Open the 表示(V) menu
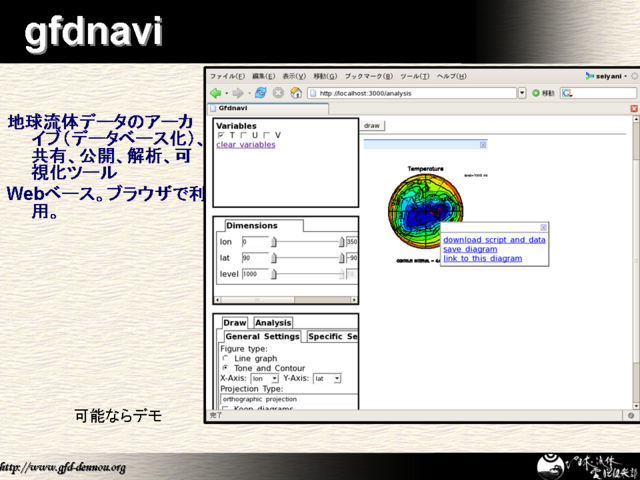The image size is (640, 480). (294, 76)
